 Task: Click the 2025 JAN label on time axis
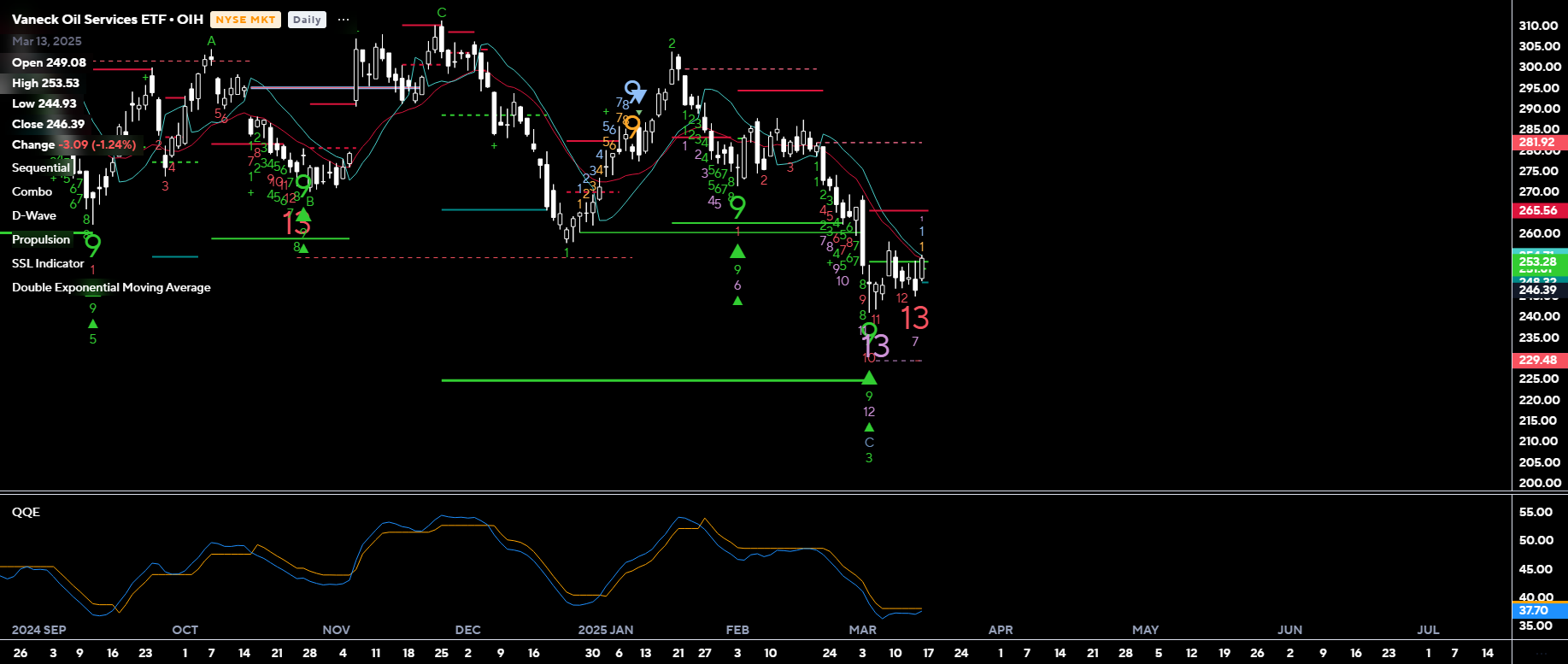tap(605, 630)
